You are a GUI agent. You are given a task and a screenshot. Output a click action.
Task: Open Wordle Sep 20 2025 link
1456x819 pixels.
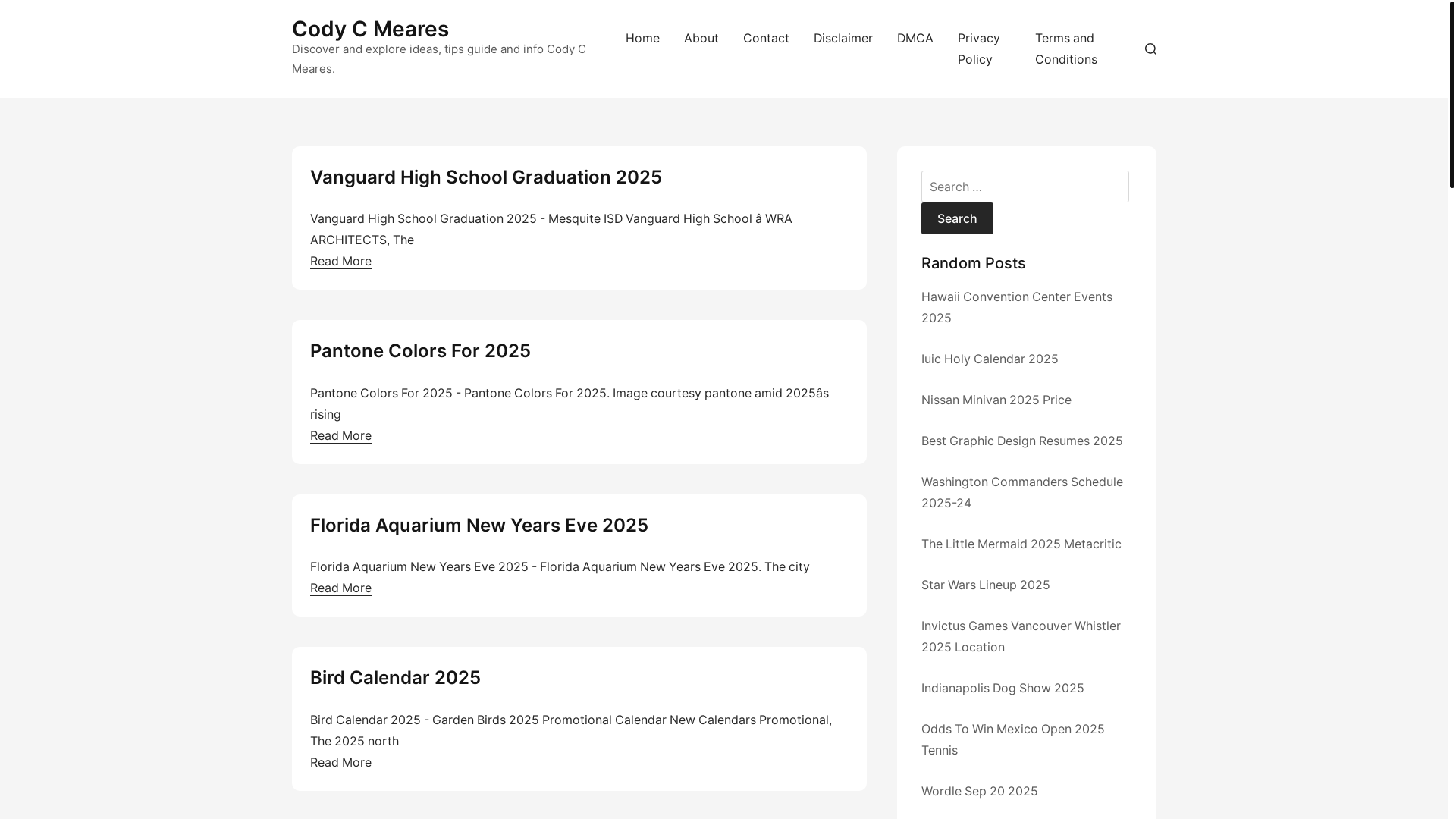(979, 791)
